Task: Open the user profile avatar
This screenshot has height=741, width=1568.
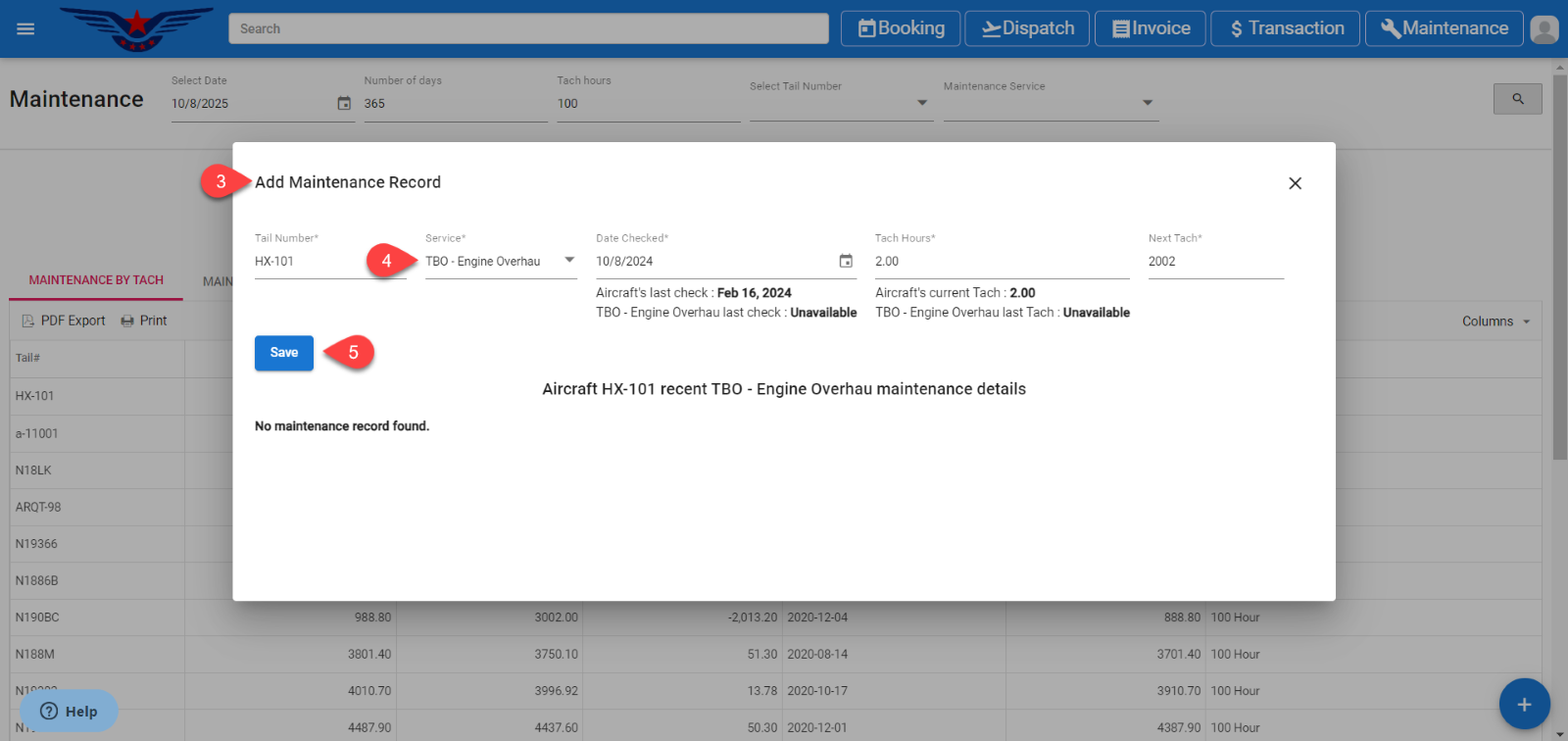Action: (1543, 29)
